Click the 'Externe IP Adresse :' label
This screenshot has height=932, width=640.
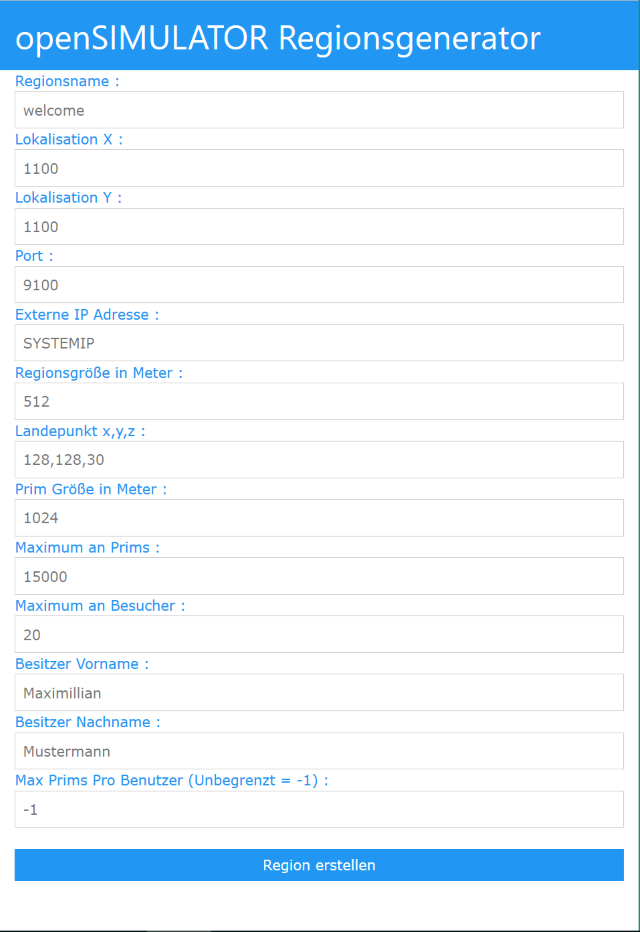pos(87,314)
